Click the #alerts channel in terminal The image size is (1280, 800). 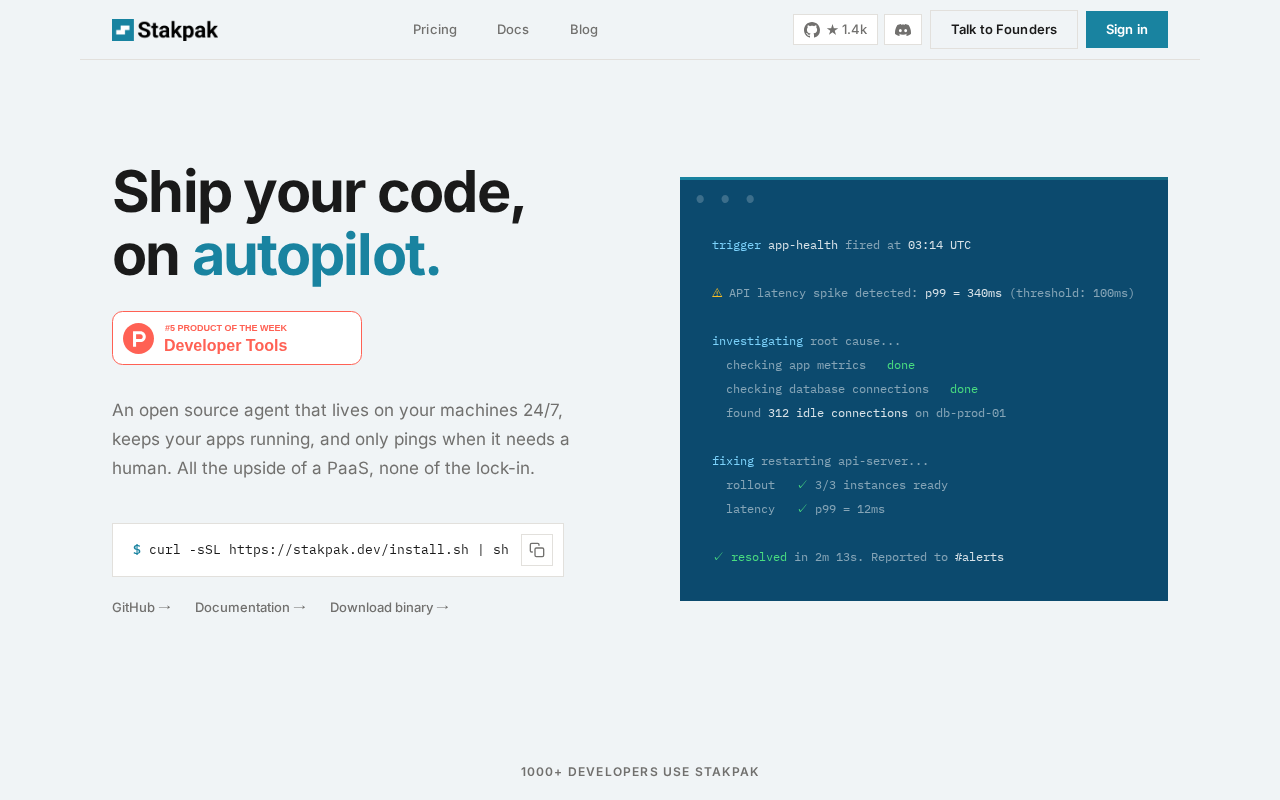click(979, 557)
